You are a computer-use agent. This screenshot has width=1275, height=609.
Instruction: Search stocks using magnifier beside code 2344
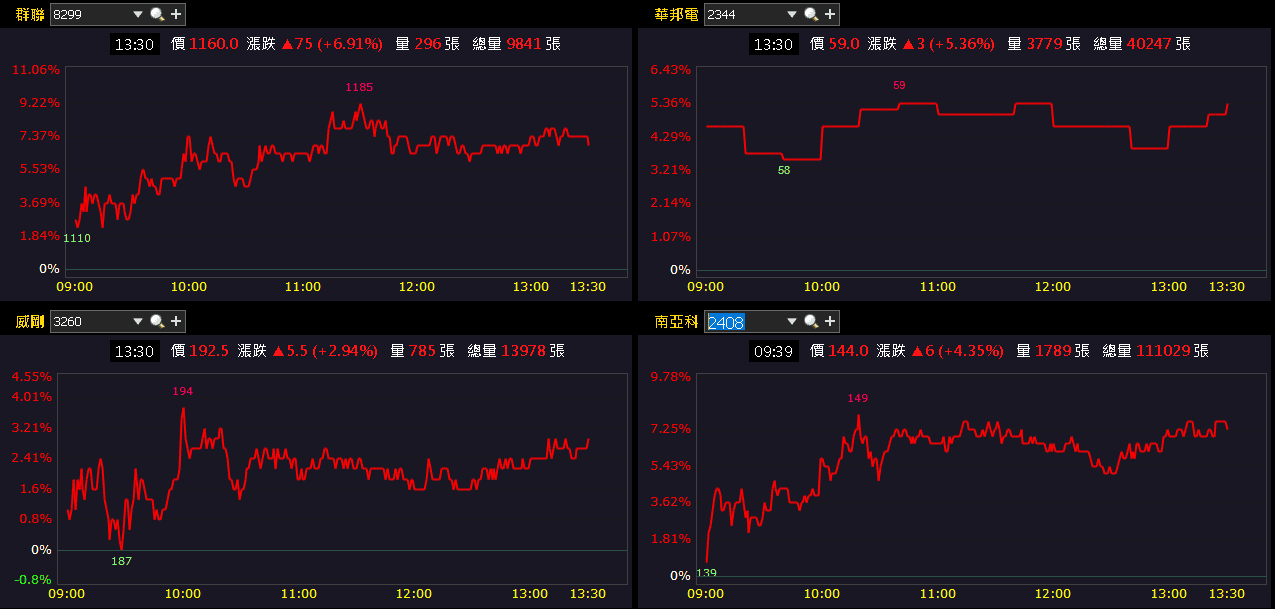pos(811,14)
